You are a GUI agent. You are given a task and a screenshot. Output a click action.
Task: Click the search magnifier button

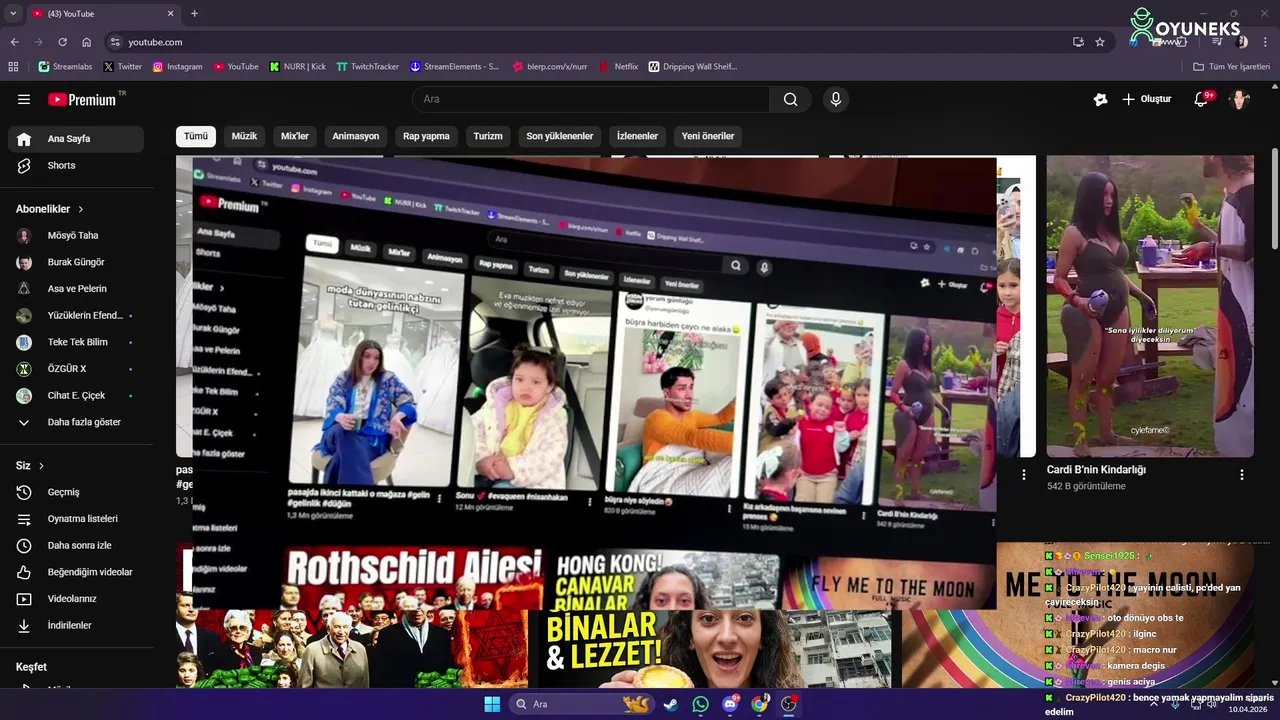[791, 99]
